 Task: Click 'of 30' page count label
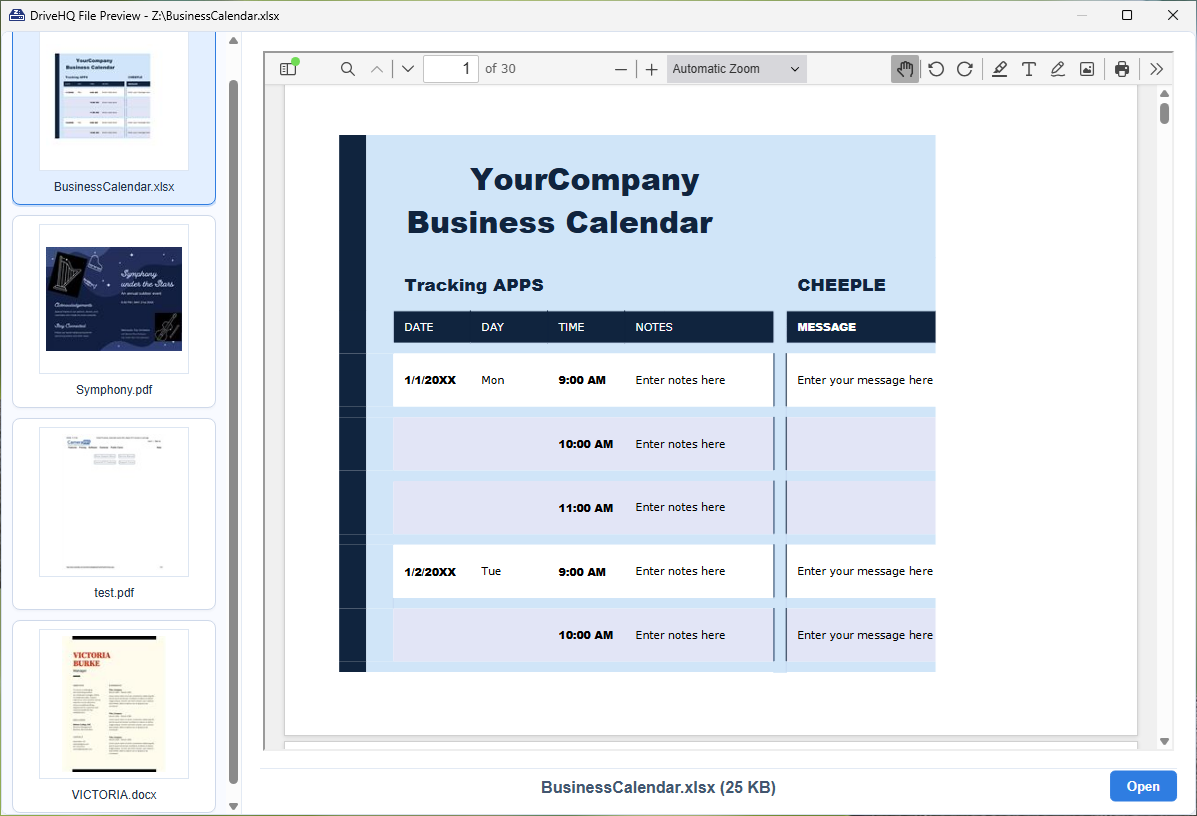pyautogui.click(x=500, y=69)
